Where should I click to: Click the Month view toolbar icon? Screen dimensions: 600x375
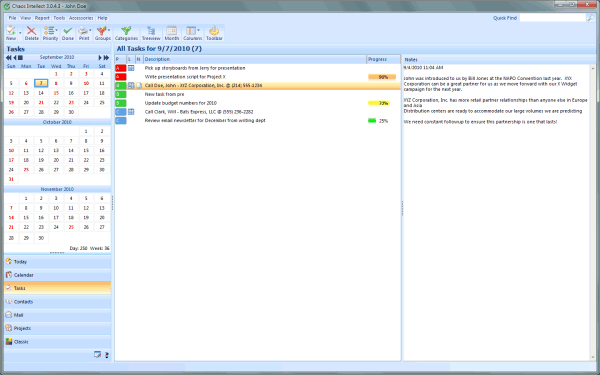pyautogui.click(x=171, y=33)
